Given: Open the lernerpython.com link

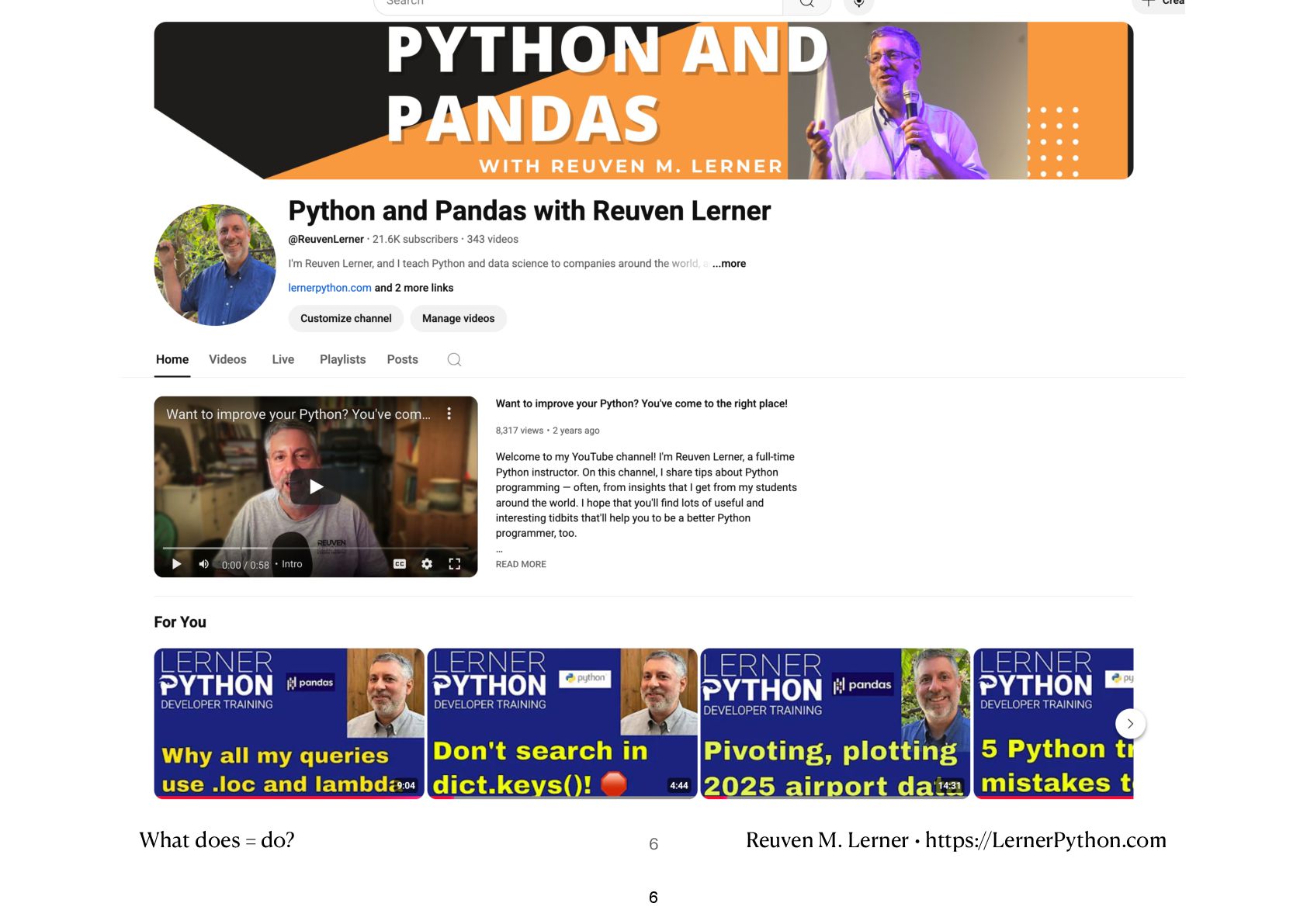Looking at the screenshot, I should point(330,288).
